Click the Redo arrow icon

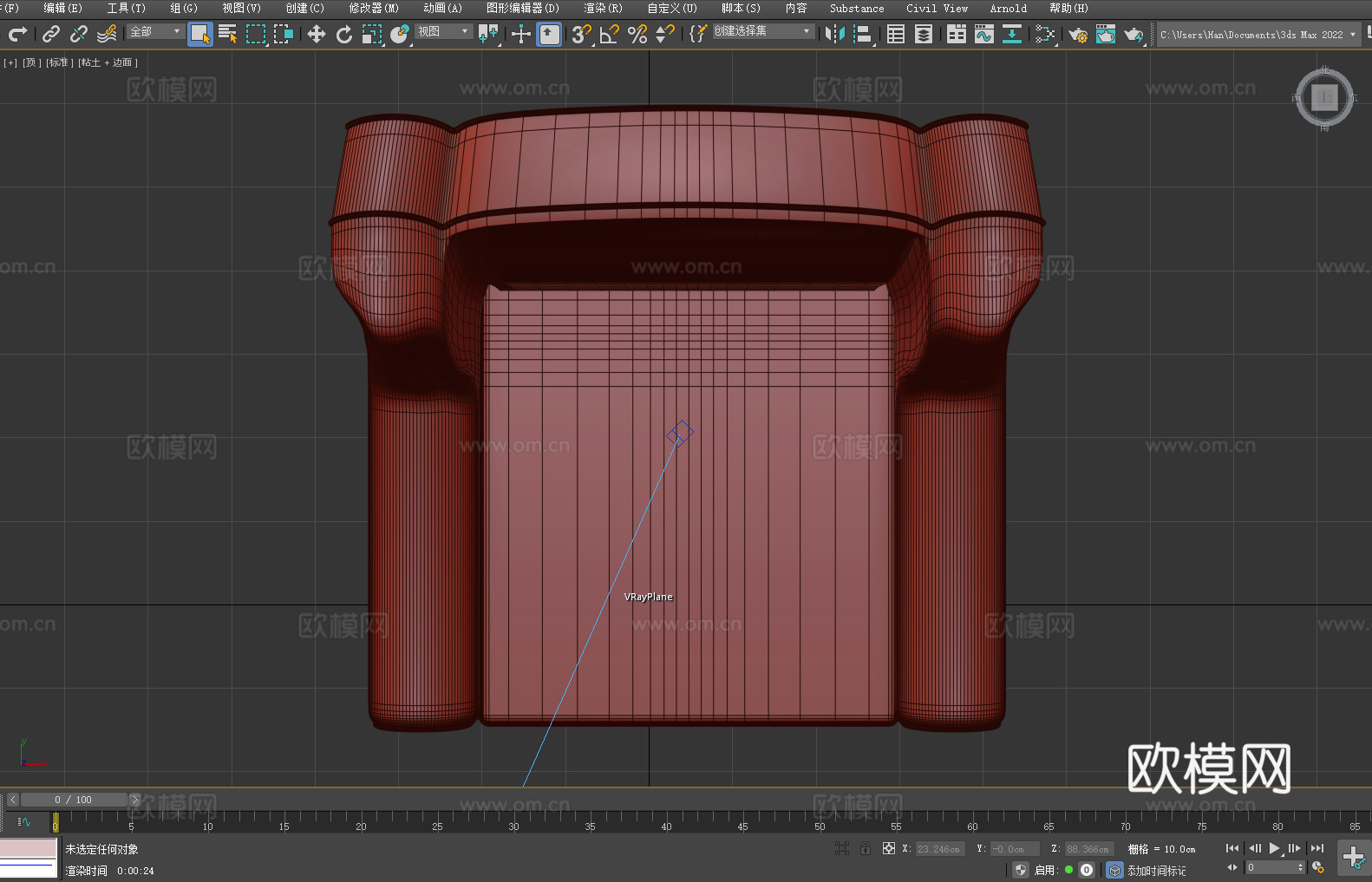(x=17, y=34)
